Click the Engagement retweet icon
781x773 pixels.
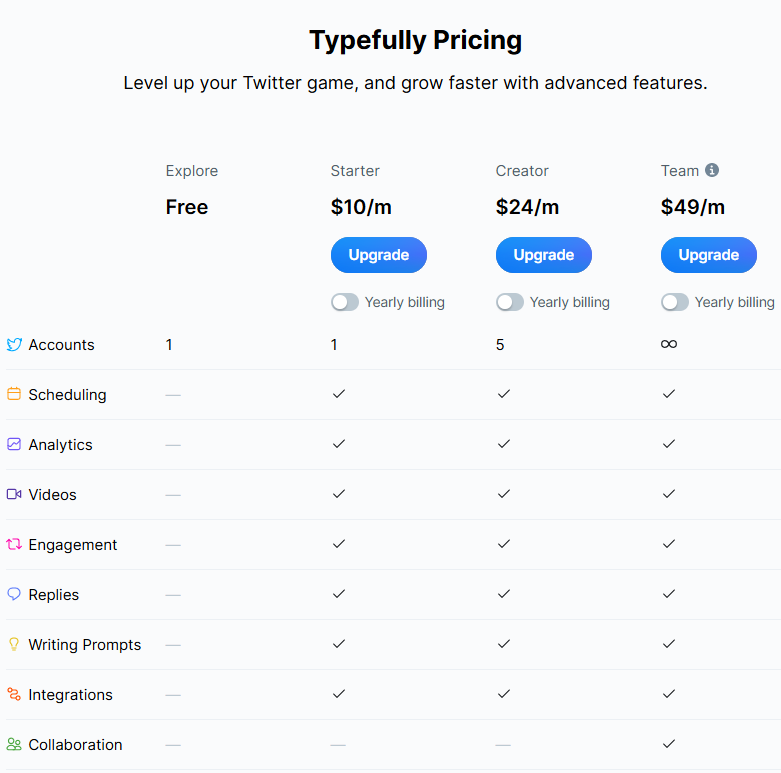14,544
